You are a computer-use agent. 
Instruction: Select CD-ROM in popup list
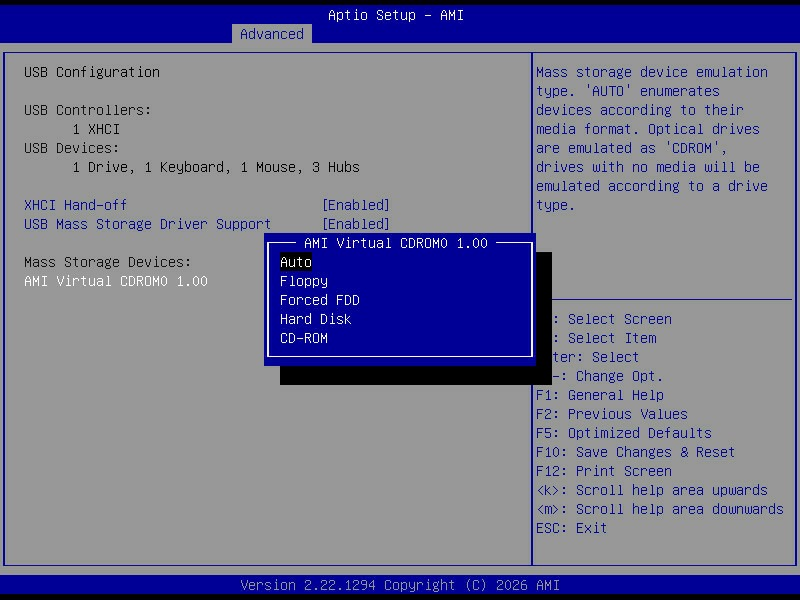[x=304, y=338]
